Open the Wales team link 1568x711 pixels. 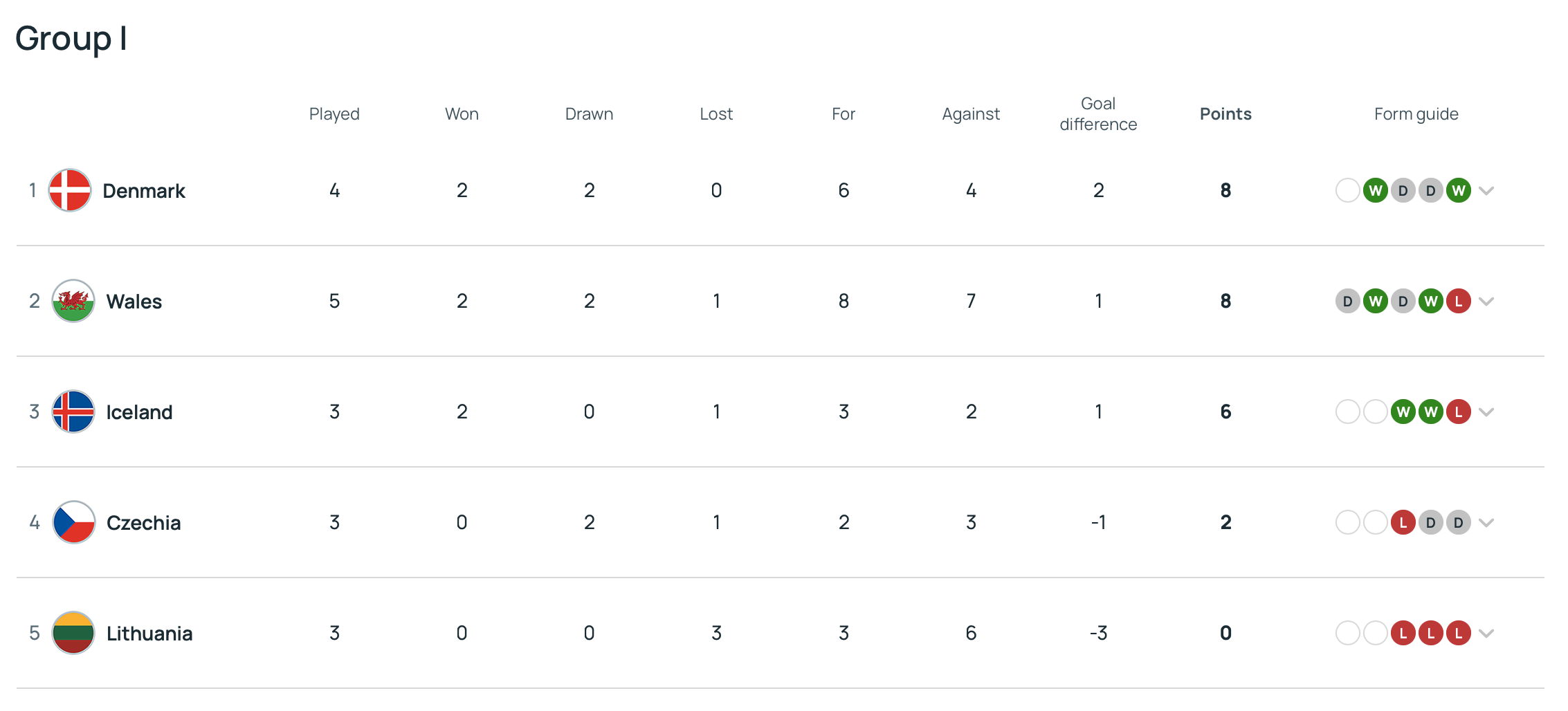(134, 302)
